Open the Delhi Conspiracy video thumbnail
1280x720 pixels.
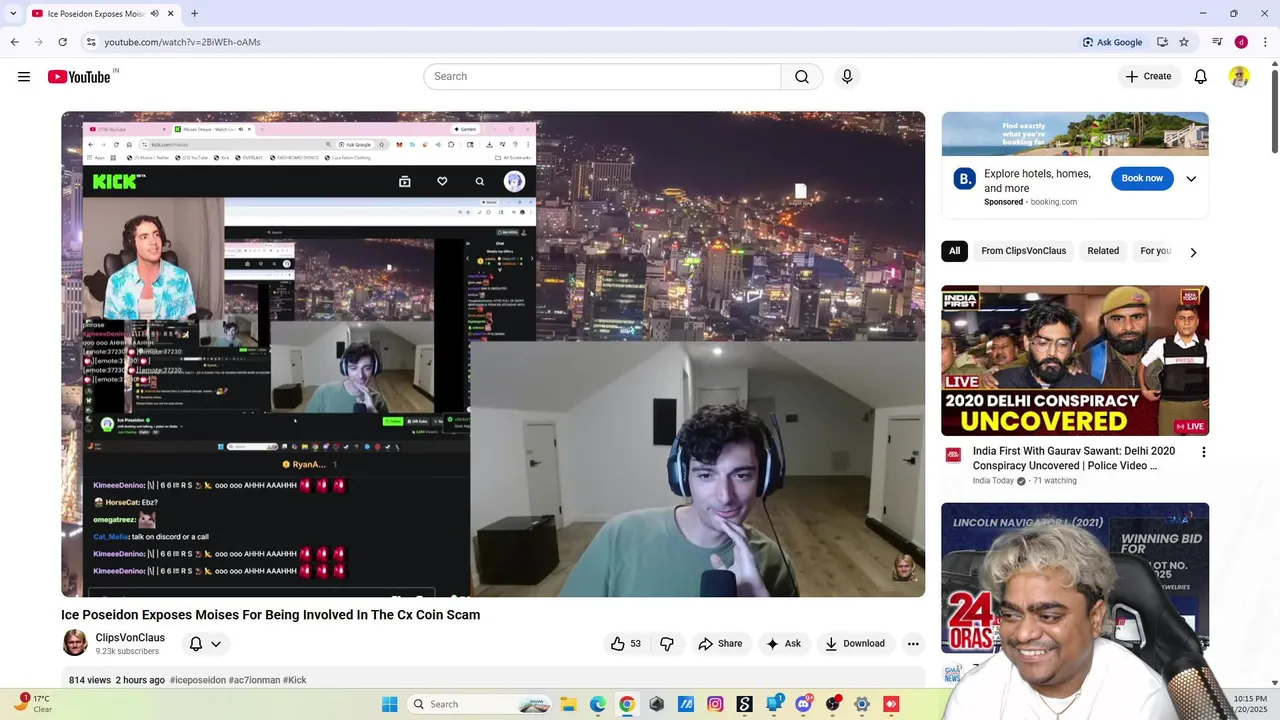[x=1074, y=361]
